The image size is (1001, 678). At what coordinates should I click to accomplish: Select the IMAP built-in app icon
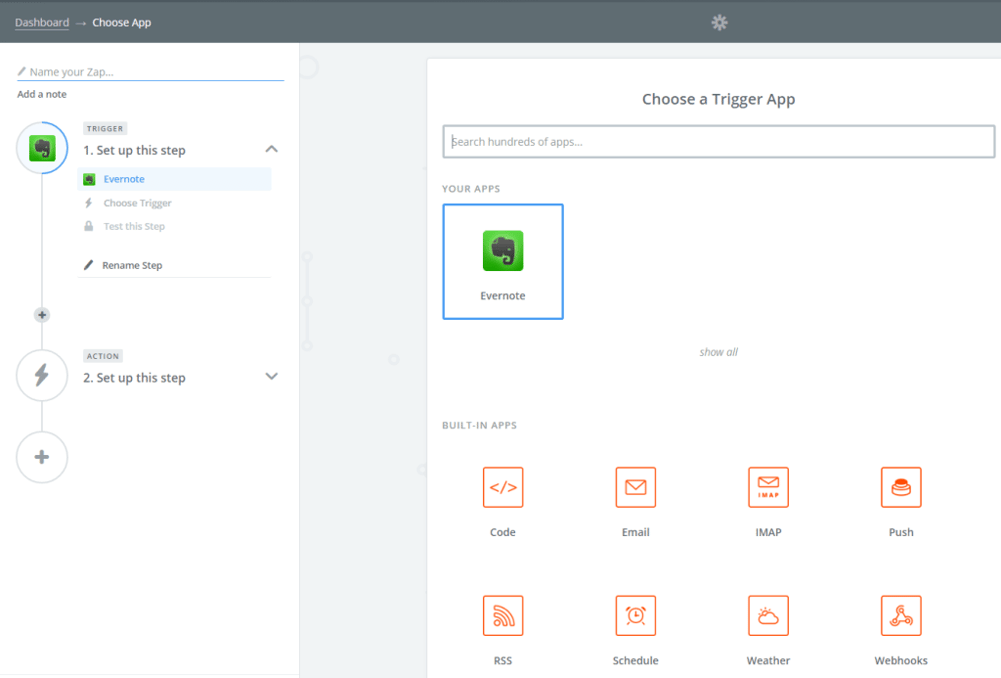click(769, 487)
